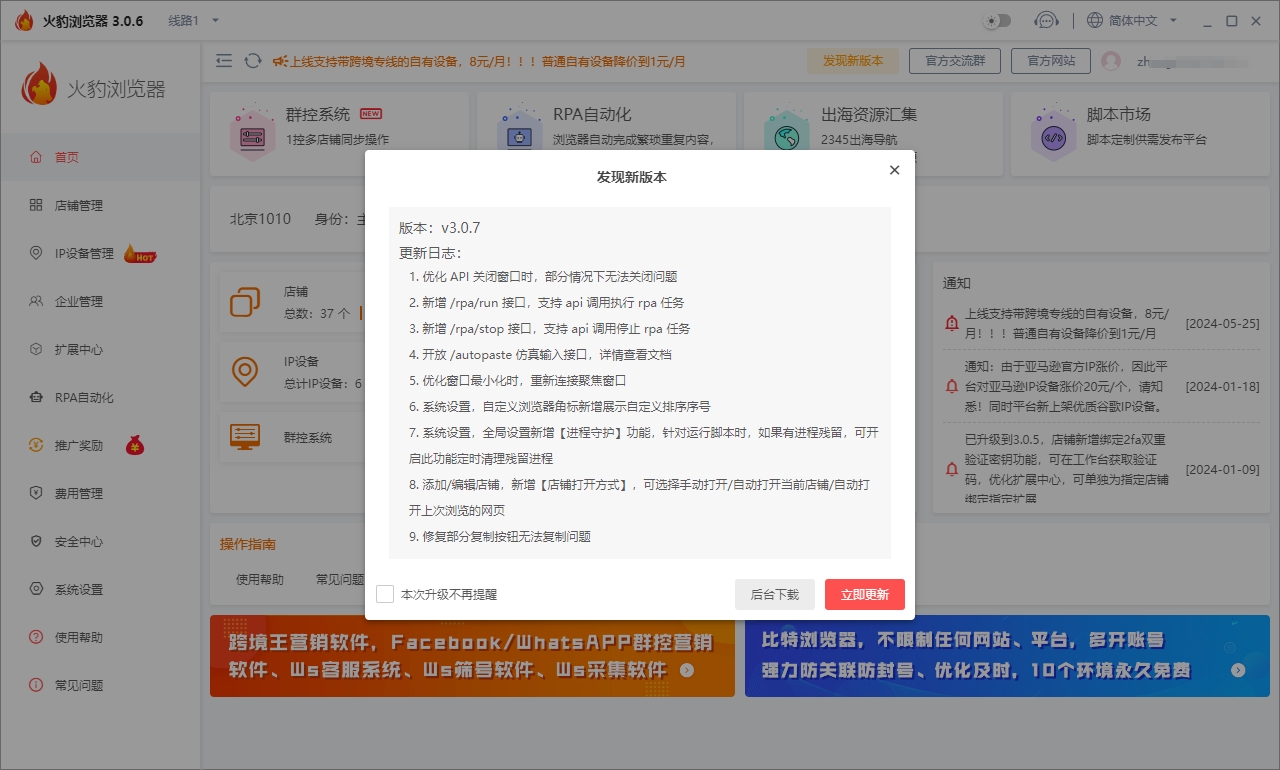The image size is (1280, 770).
Task: Click the RPA自动化 robot card icon
Action: click(520, 132)
